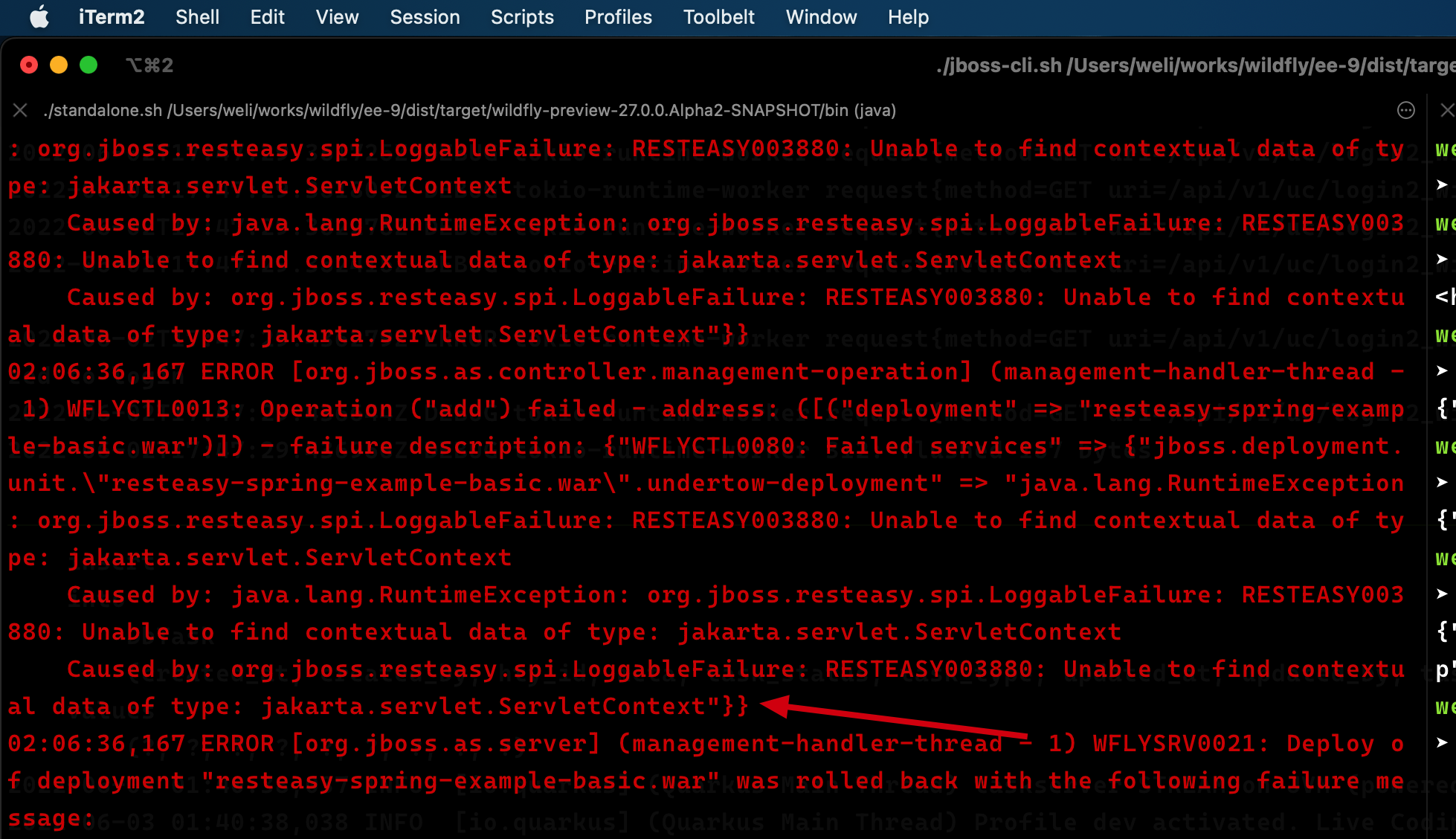Open the Session menu
Image resolution: width=1456 pixels, height=839 pixels.
coord(425,16)
